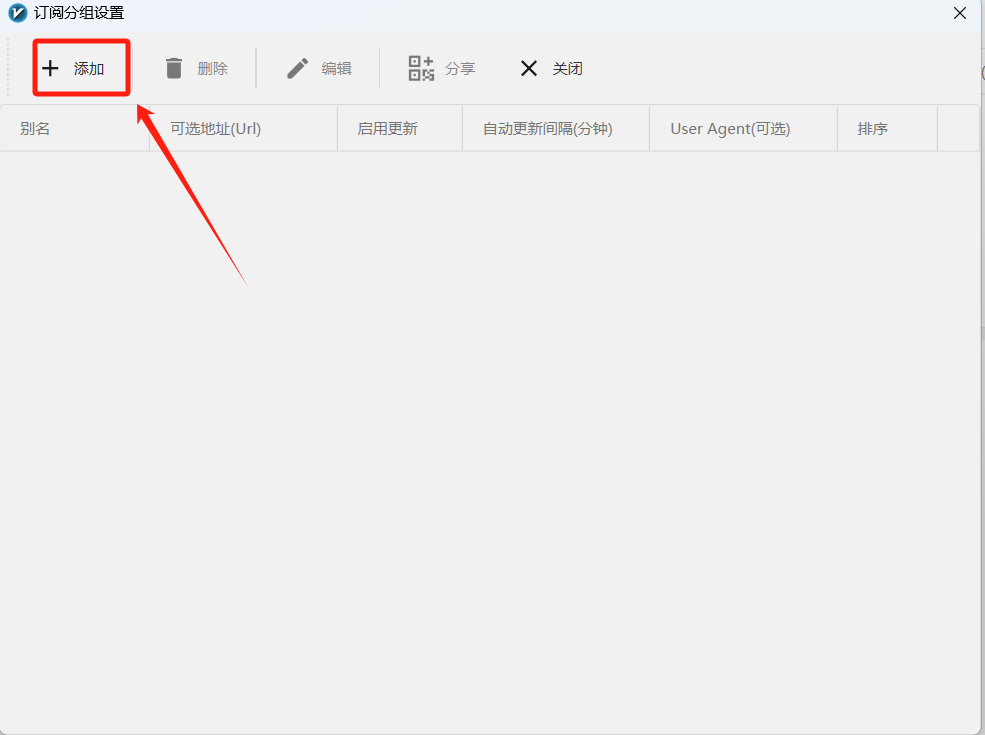Open 分享 from the toolbar
Screen dimensions: 985x735
pyautogui.click(x=460, y=68)
